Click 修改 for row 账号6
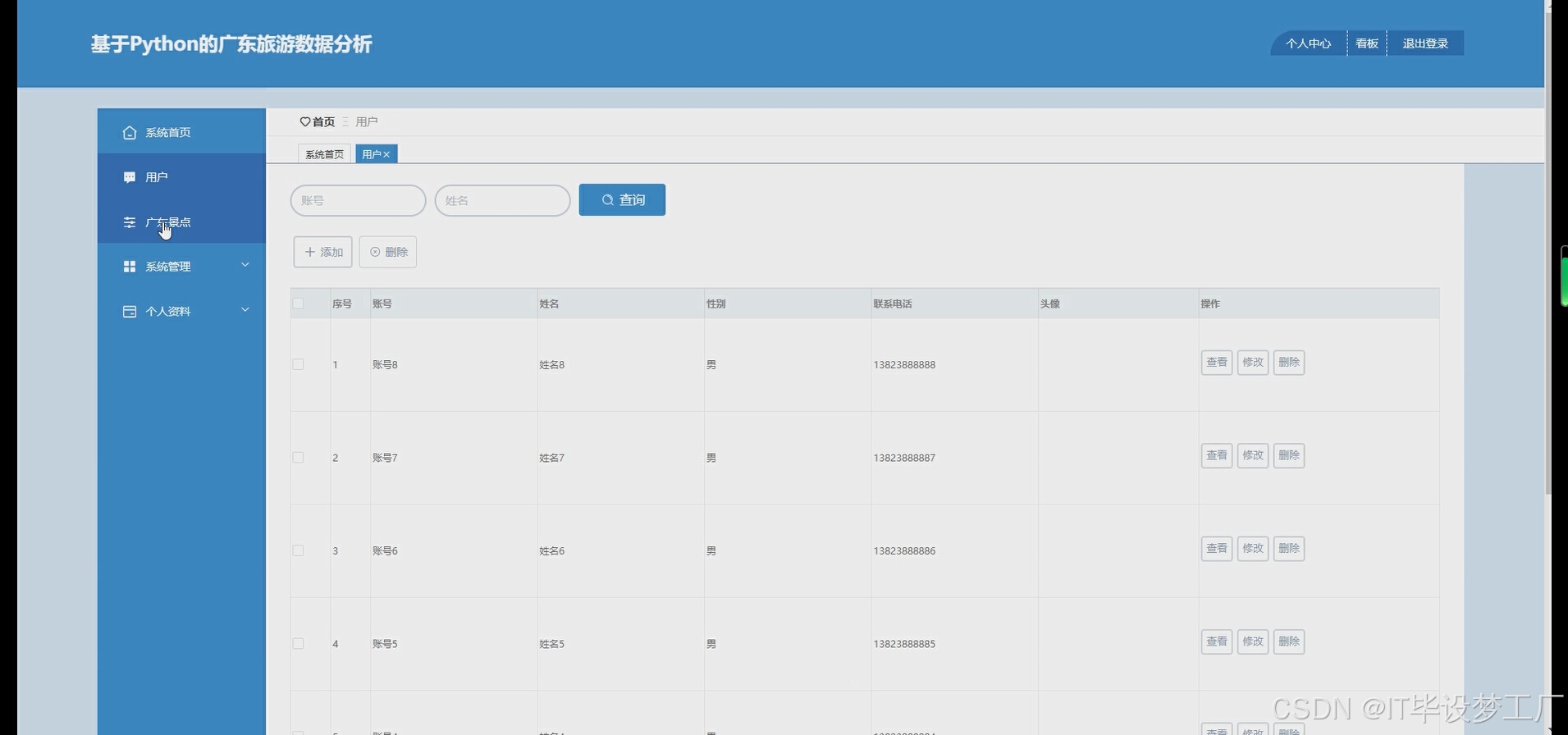Screen dimensions: 1568x735 coord(1253,549)
